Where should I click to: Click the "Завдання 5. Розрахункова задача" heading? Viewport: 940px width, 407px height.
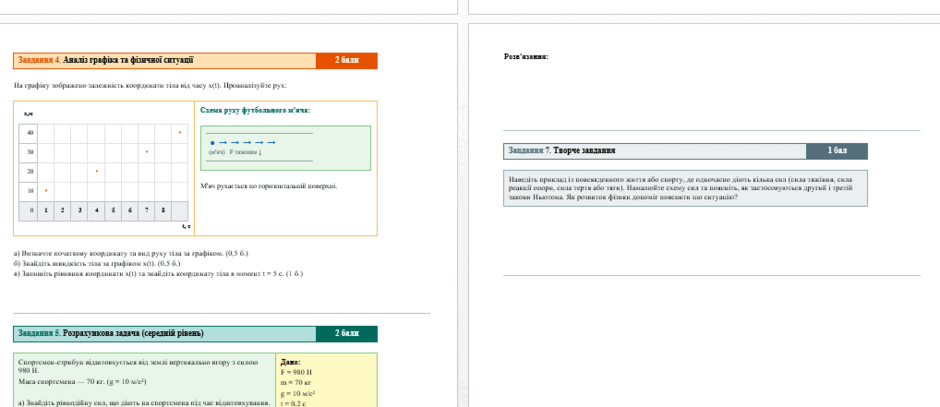(111, 333)
